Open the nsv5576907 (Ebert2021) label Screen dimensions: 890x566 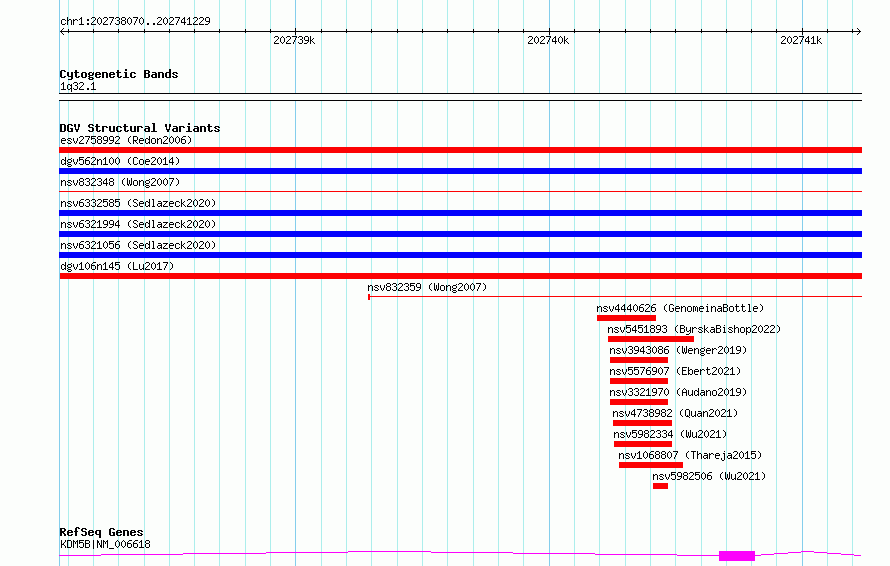675,371
